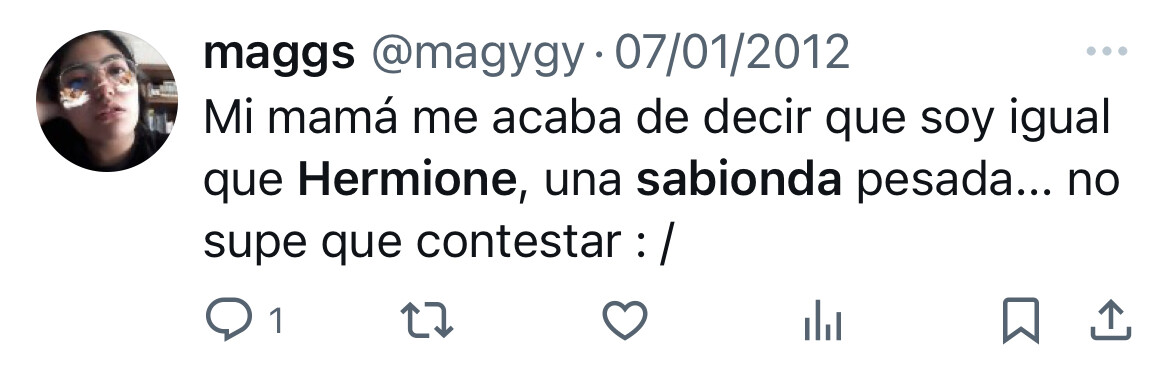Viewport: 1170px width, 386px height.
Task: Select the bold word Hermione
Action: pos(407,180)
